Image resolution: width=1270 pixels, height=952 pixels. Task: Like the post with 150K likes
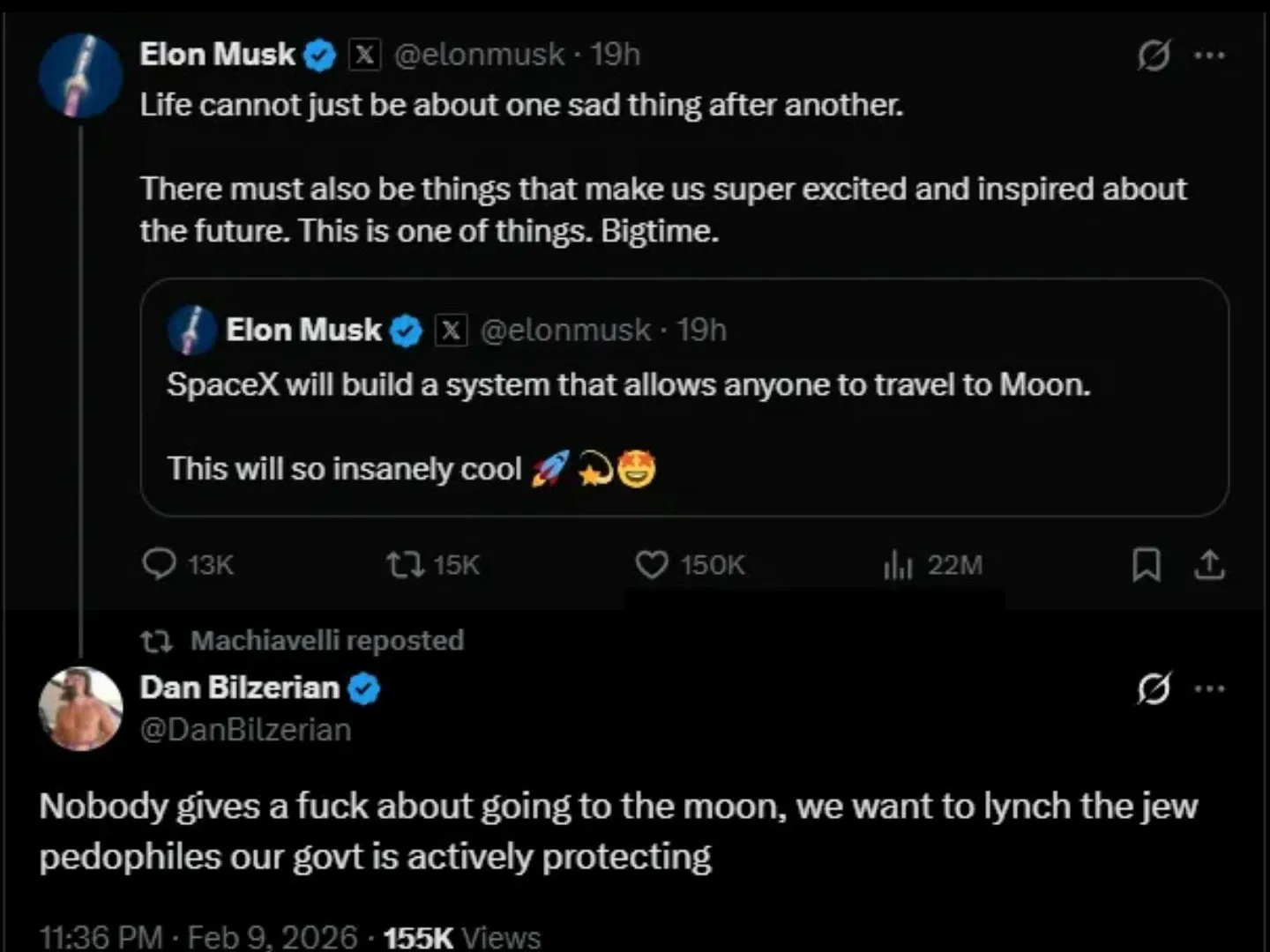[652, 565]
